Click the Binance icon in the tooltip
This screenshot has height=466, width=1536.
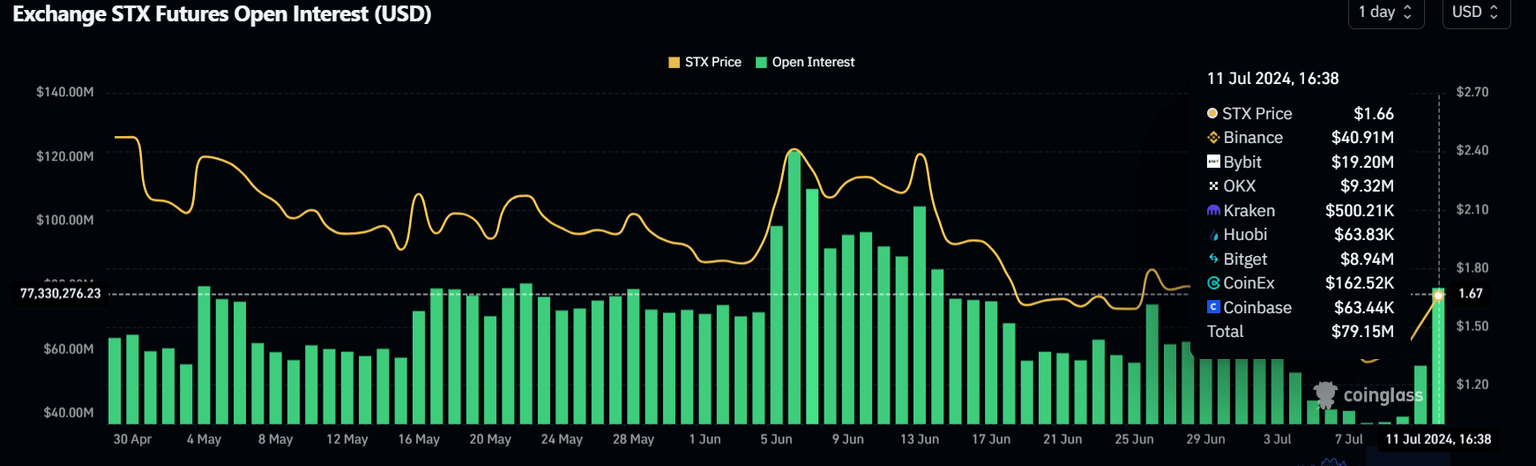(x=1213, y=138)
